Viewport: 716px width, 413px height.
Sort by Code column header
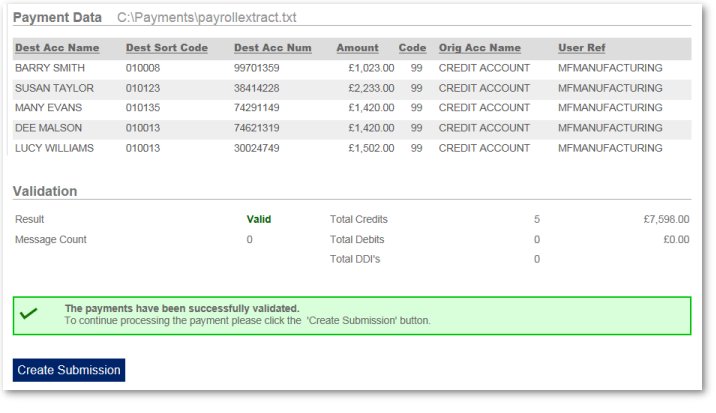click(x=412, y=48)
